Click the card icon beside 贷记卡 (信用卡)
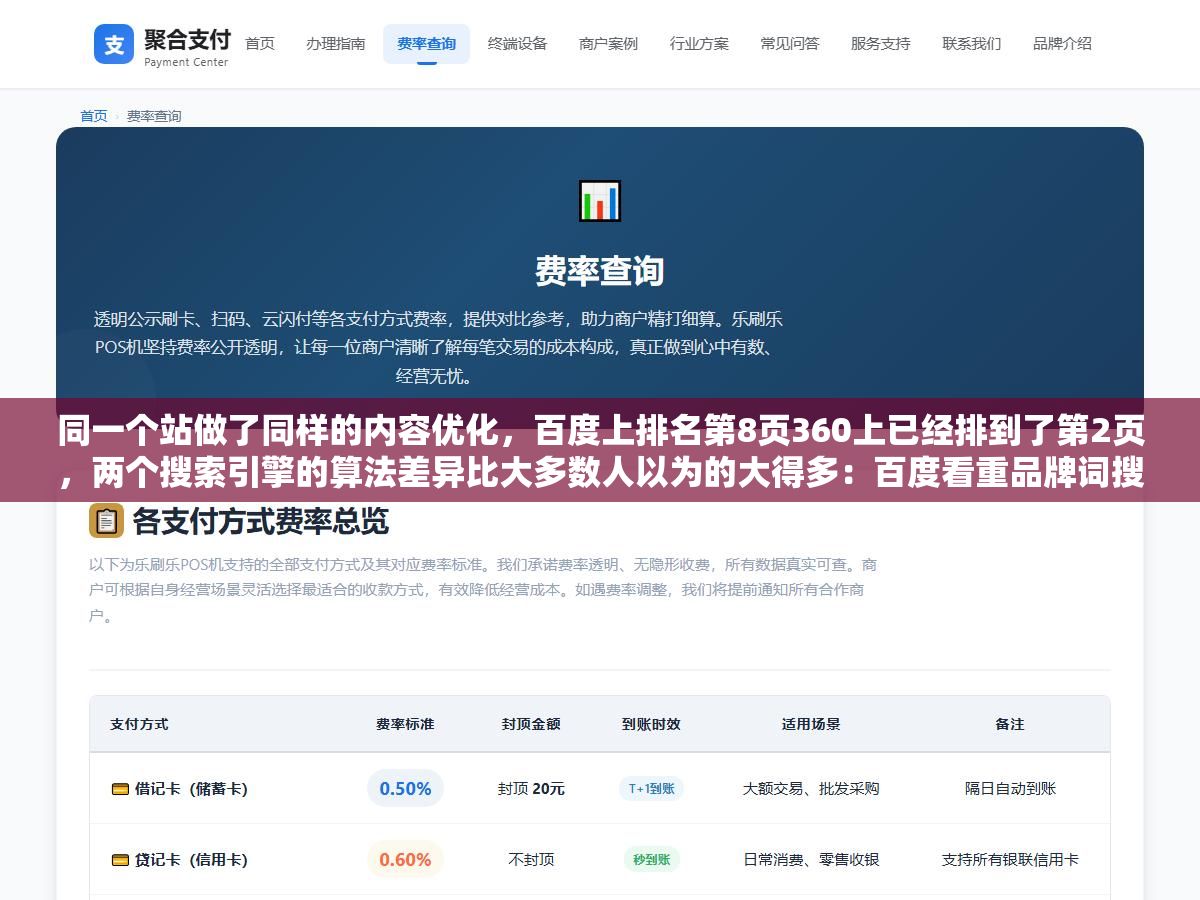 (120, 860)
